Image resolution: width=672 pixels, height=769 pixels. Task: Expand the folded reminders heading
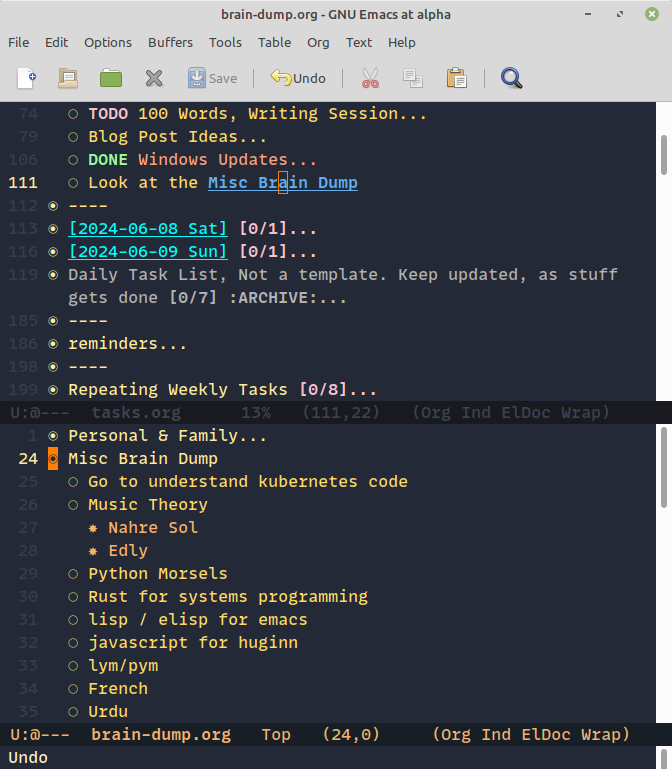pos(127,343)
